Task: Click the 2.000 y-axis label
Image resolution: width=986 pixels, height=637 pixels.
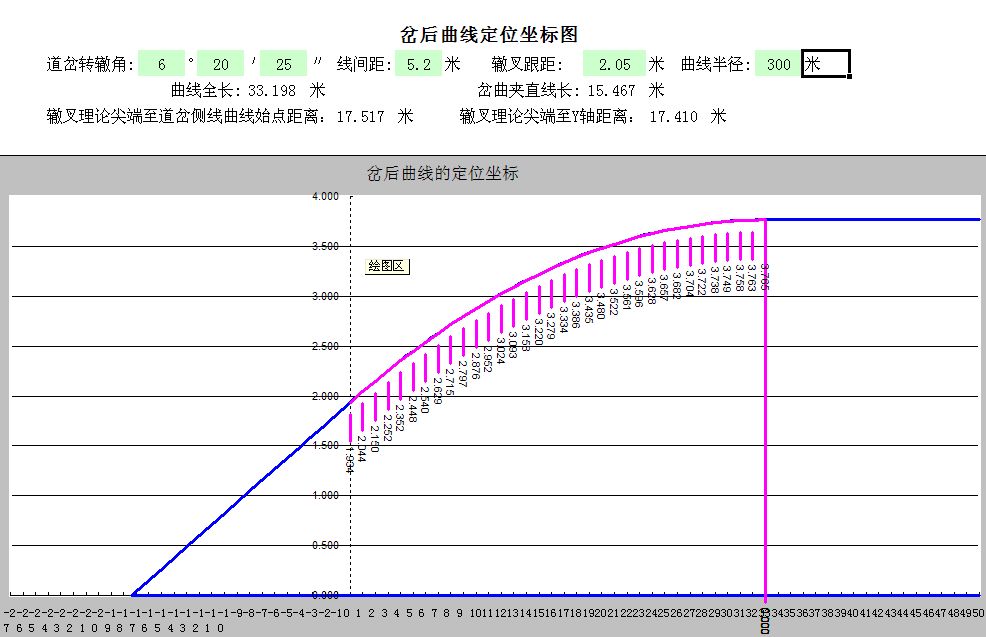Action: click(325, 396)
